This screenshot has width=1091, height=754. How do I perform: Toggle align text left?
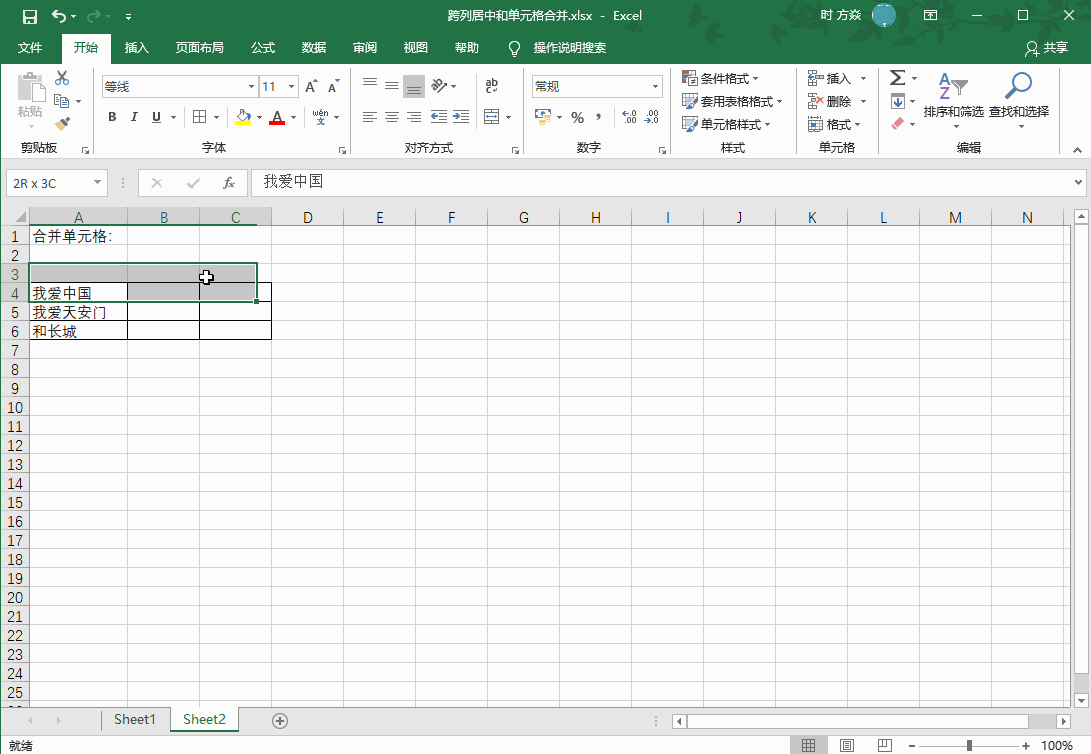pyautogui.click(x=370, y=117)
